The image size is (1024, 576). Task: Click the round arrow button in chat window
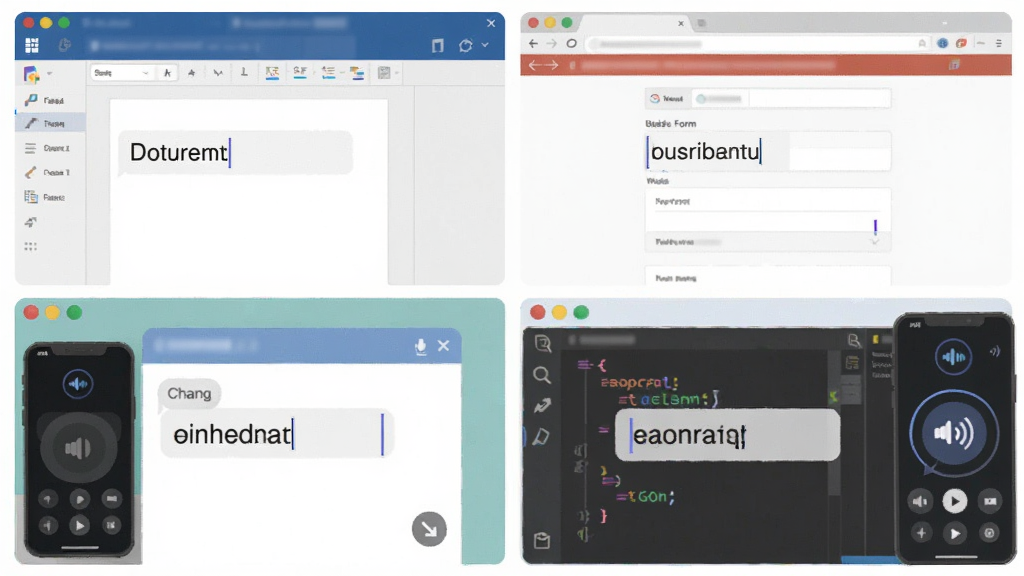coord(429,529)
